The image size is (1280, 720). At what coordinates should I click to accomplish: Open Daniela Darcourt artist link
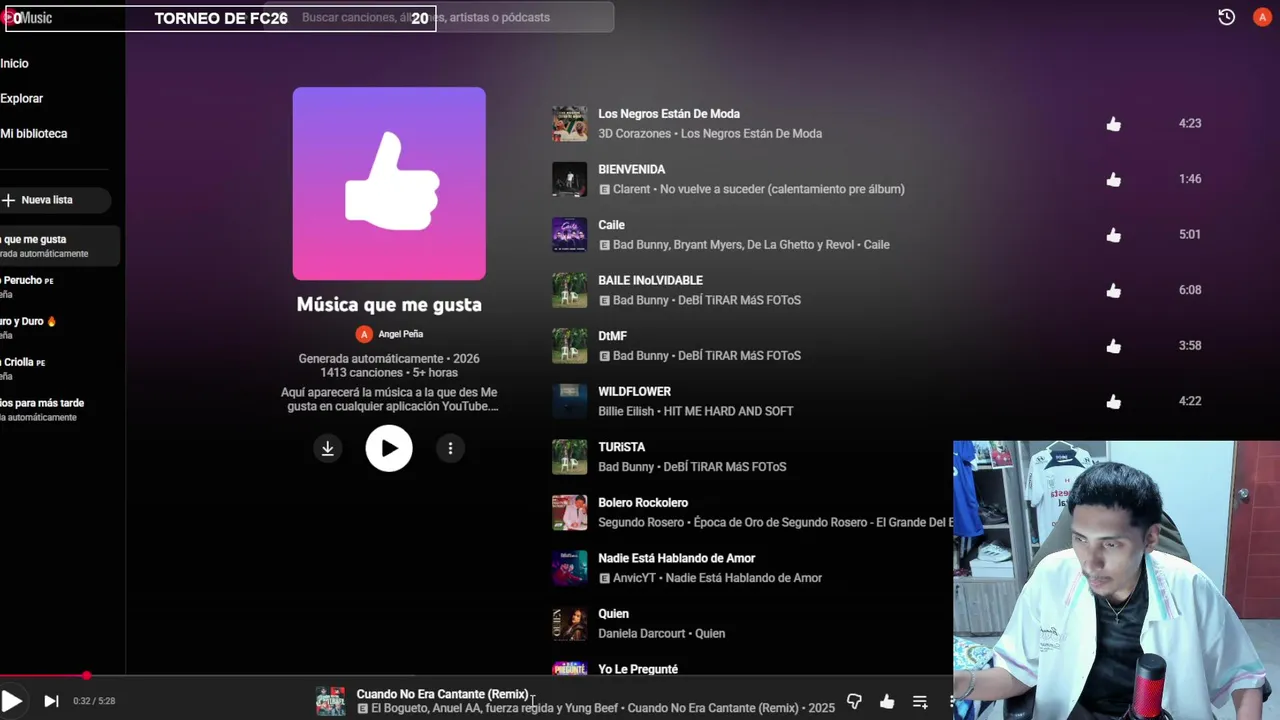click(642, 633)
